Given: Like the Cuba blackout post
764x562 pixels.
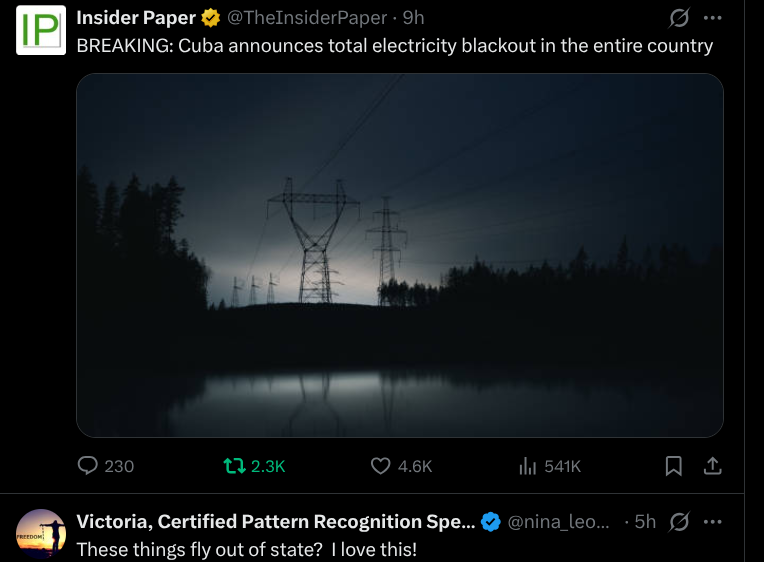Looking at the screenshot, I should tap(381, 466).
